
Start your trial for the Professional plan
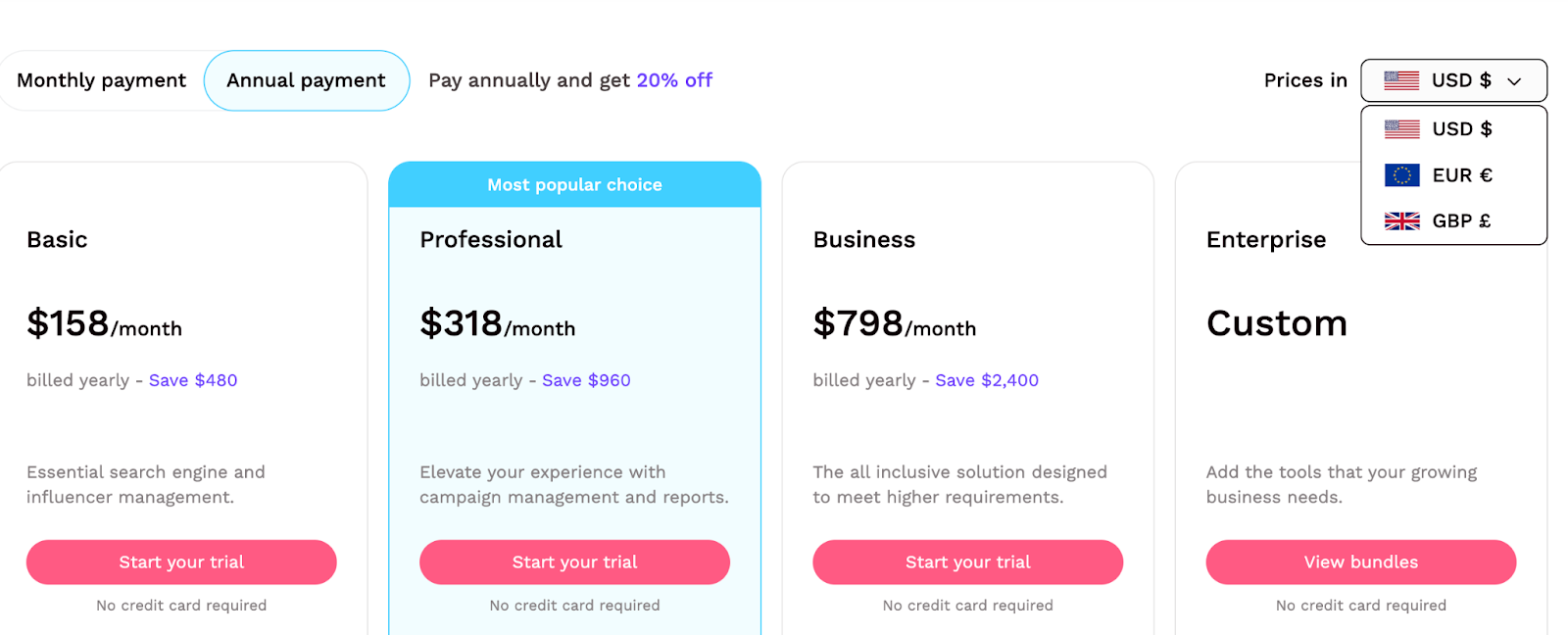point(574,562)
